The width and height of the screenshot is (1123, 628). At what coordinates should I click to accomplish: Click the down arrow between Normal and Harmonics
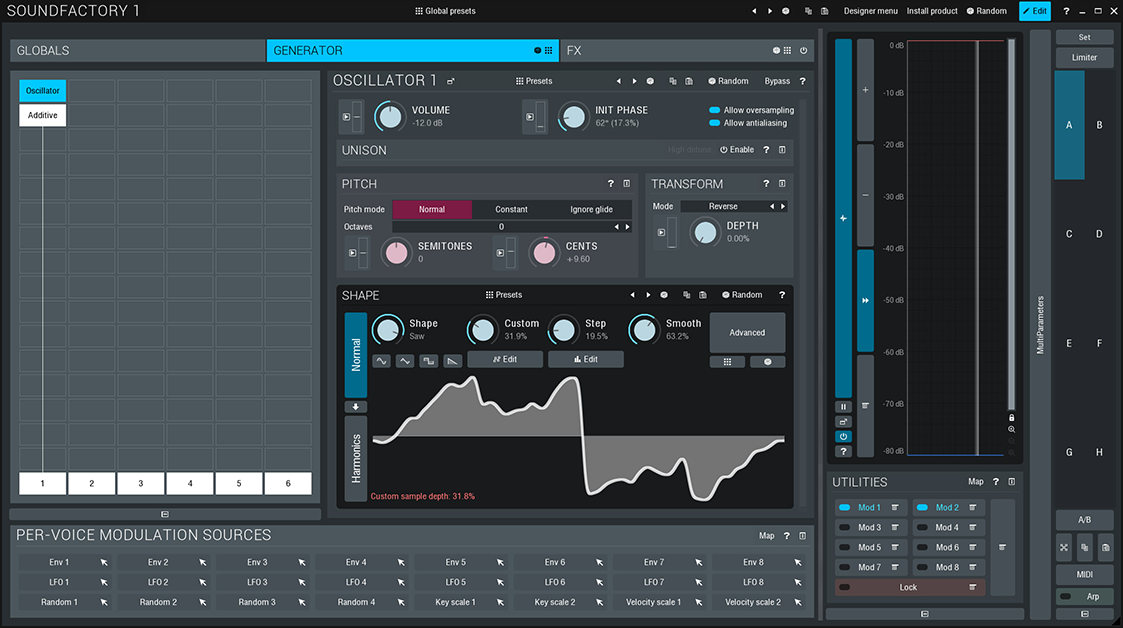point(355,407)
